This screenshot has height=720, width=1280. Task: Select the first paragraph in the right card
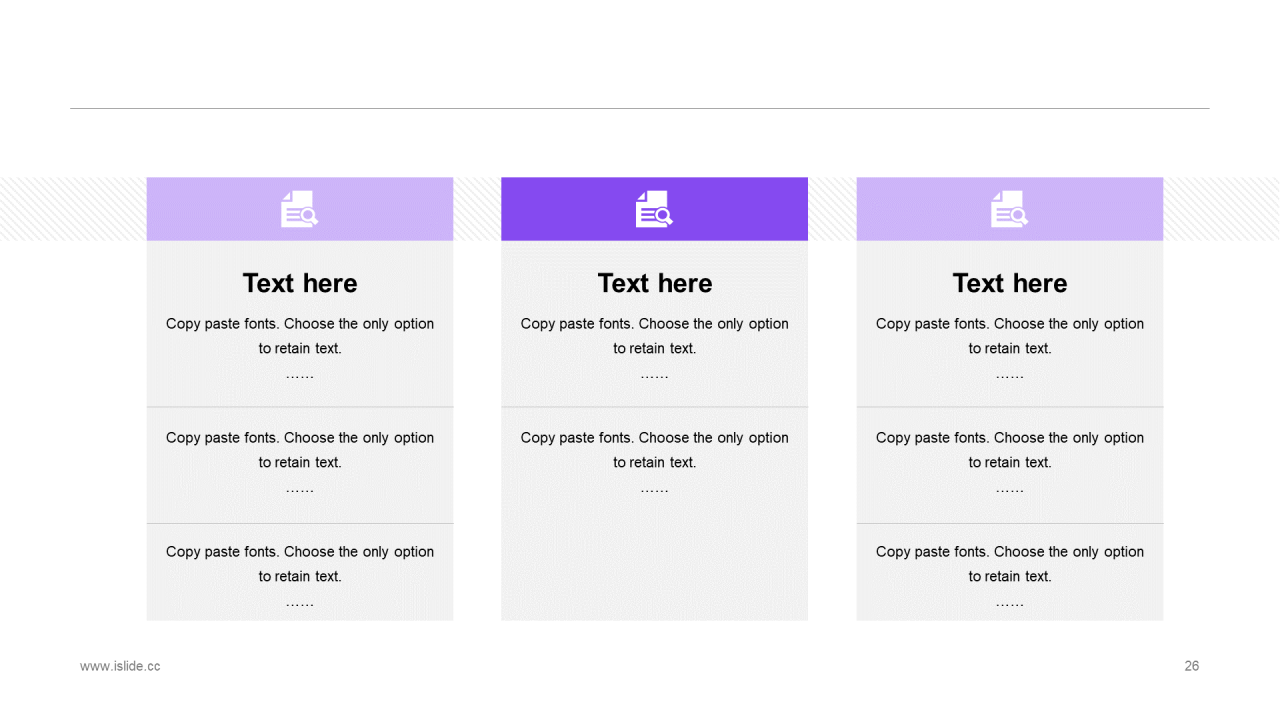[1010, 336]
